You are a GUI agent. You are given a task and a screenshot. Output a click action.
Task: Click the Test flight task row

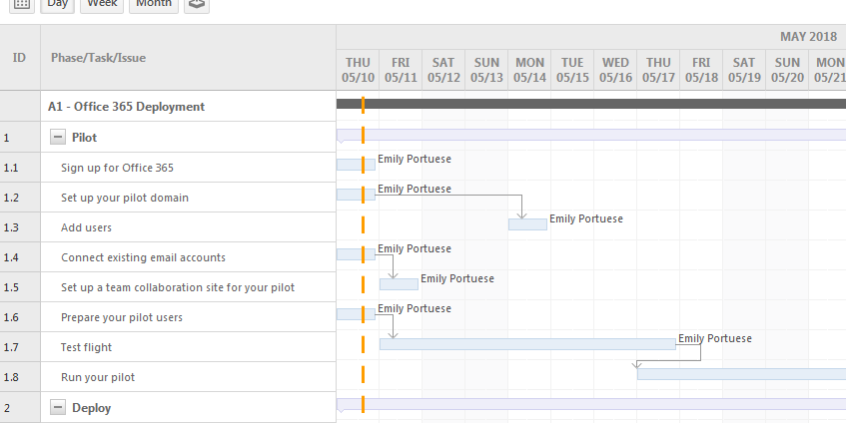point(86,347)
